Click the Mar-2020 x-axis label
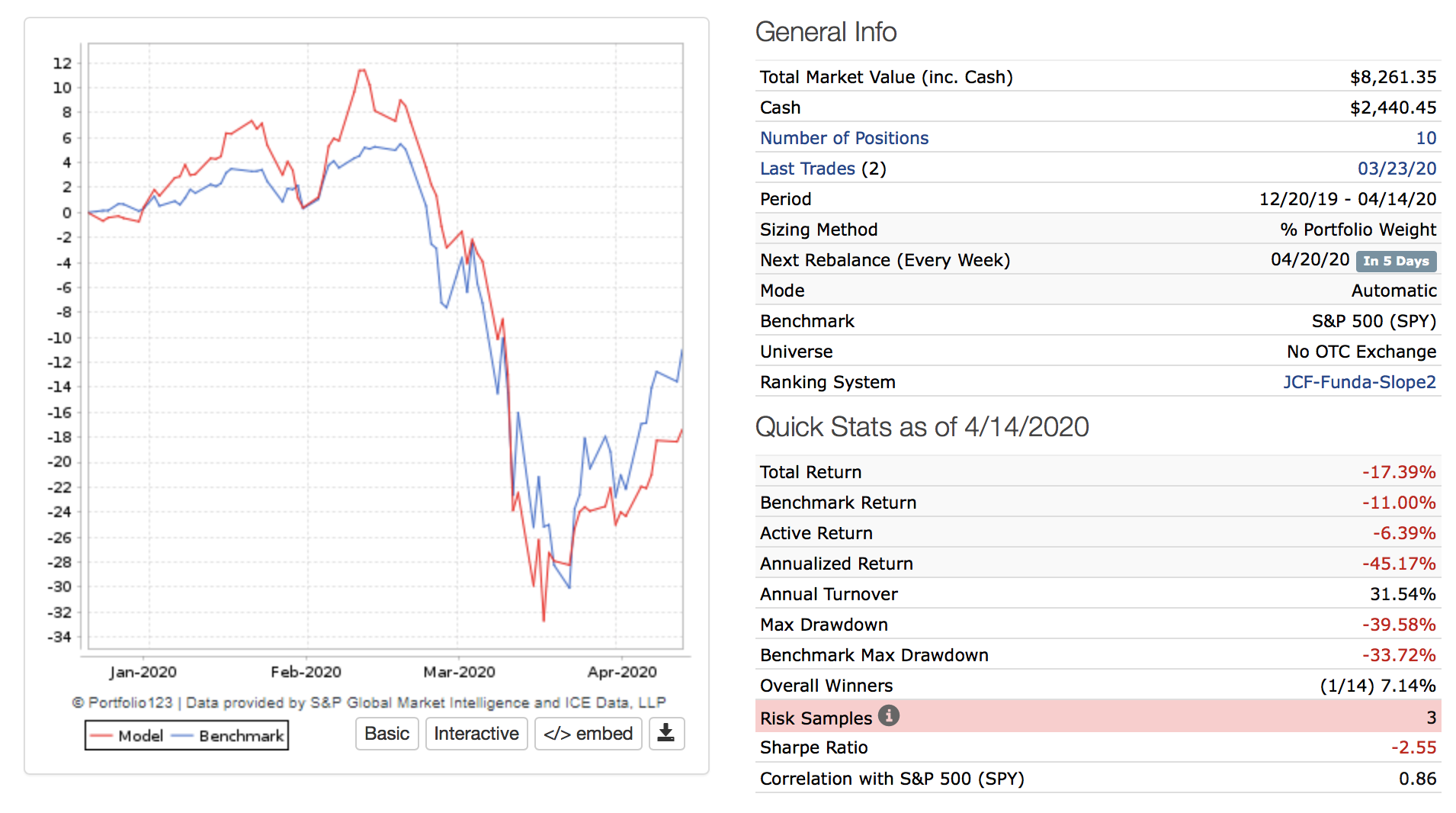The image size is (1456, 813). (459, 672)
